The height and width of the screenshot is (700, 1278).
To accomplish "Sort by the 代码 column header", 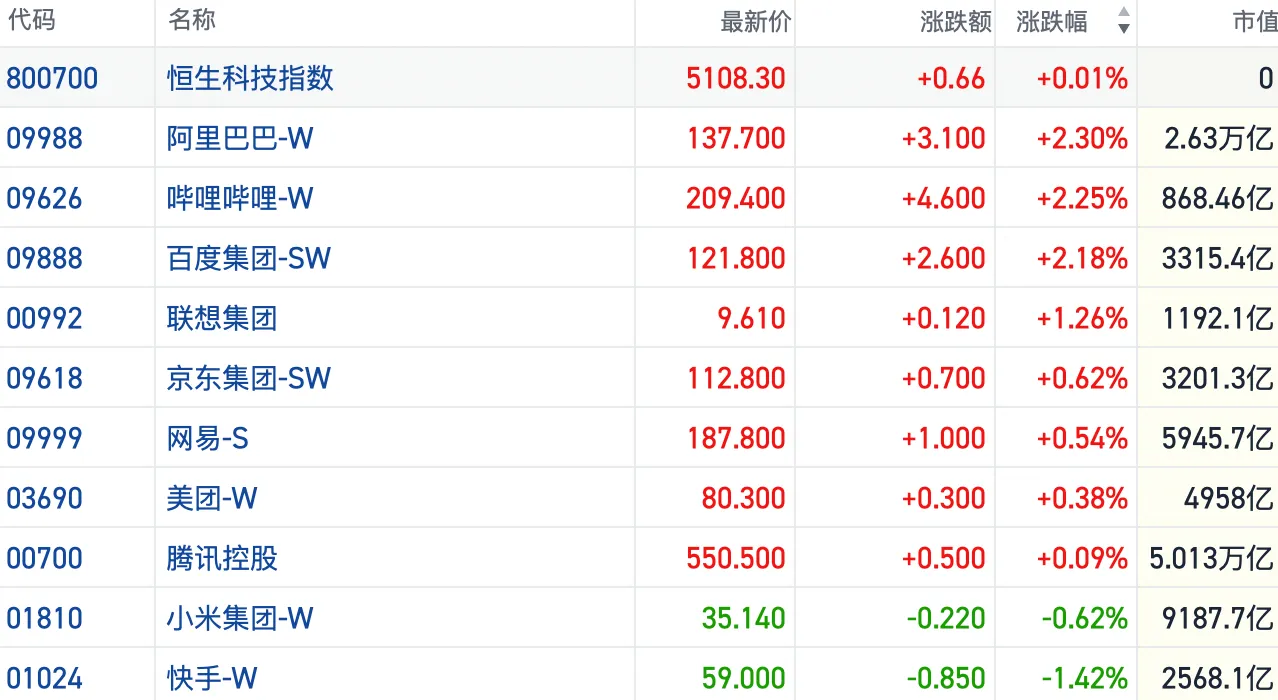I will pyautogui.click(x=31, y=20).
